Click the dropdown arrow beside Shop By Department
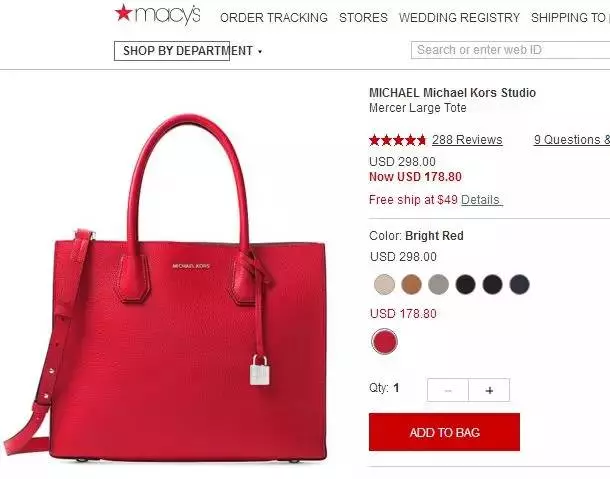 pos(260,52)
